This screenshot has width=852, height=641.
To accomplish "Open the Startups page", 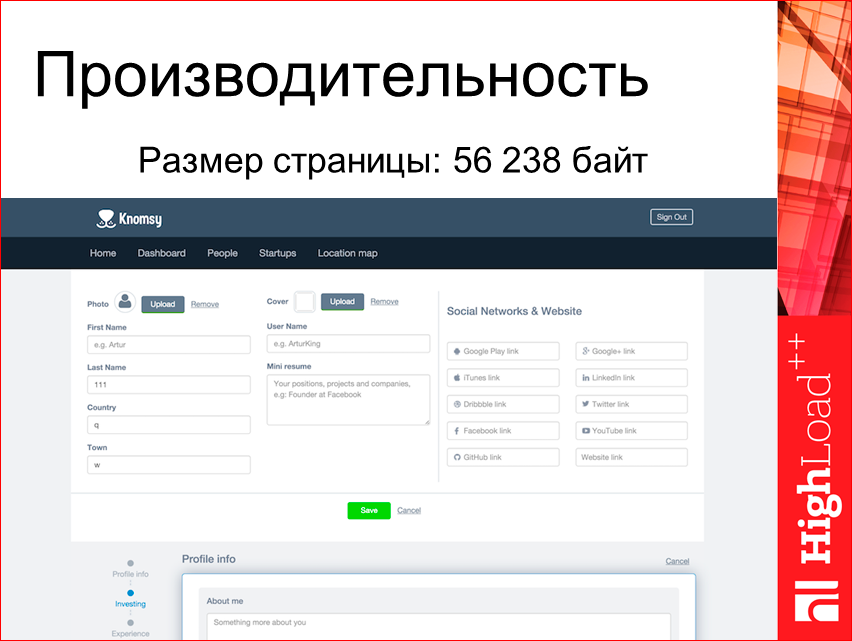I will (277, 253).
